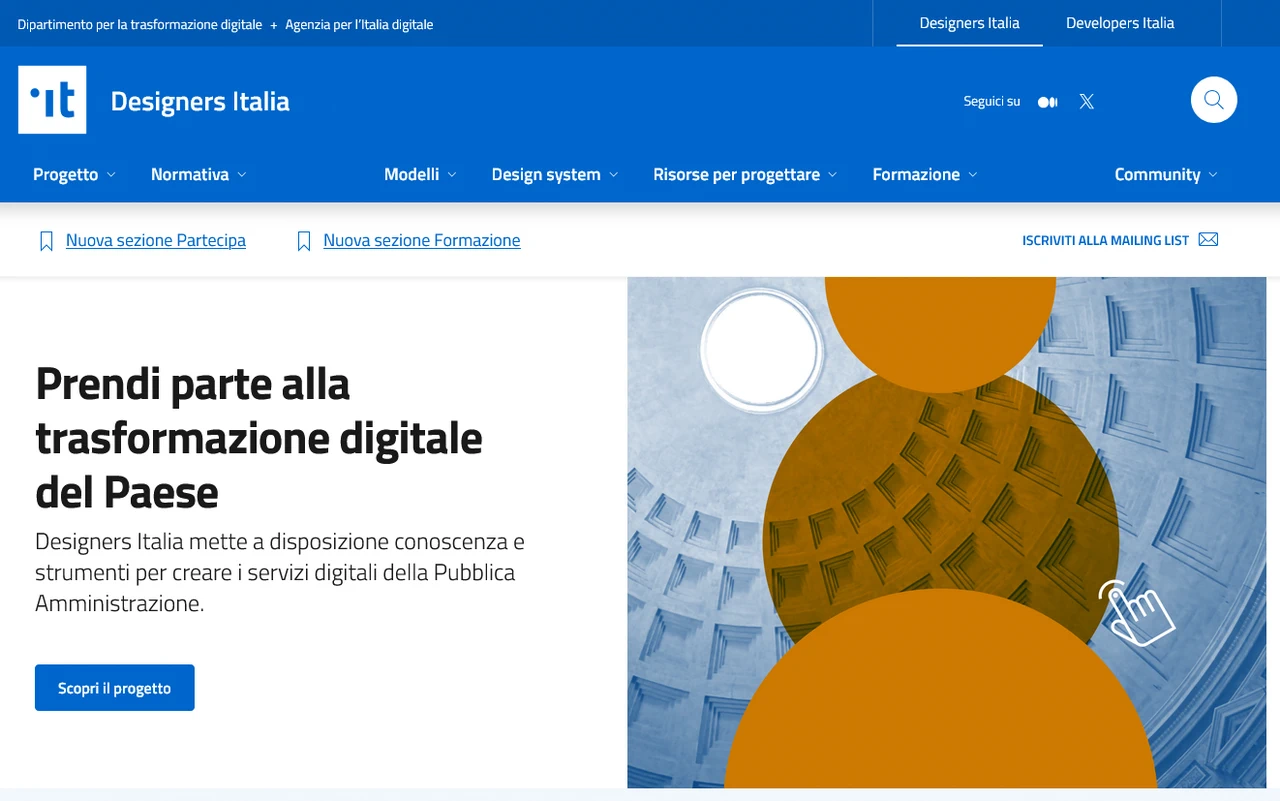Open the Medium social icon
This screenshot has width=1280, height=801.
[x=1048, y=102]
